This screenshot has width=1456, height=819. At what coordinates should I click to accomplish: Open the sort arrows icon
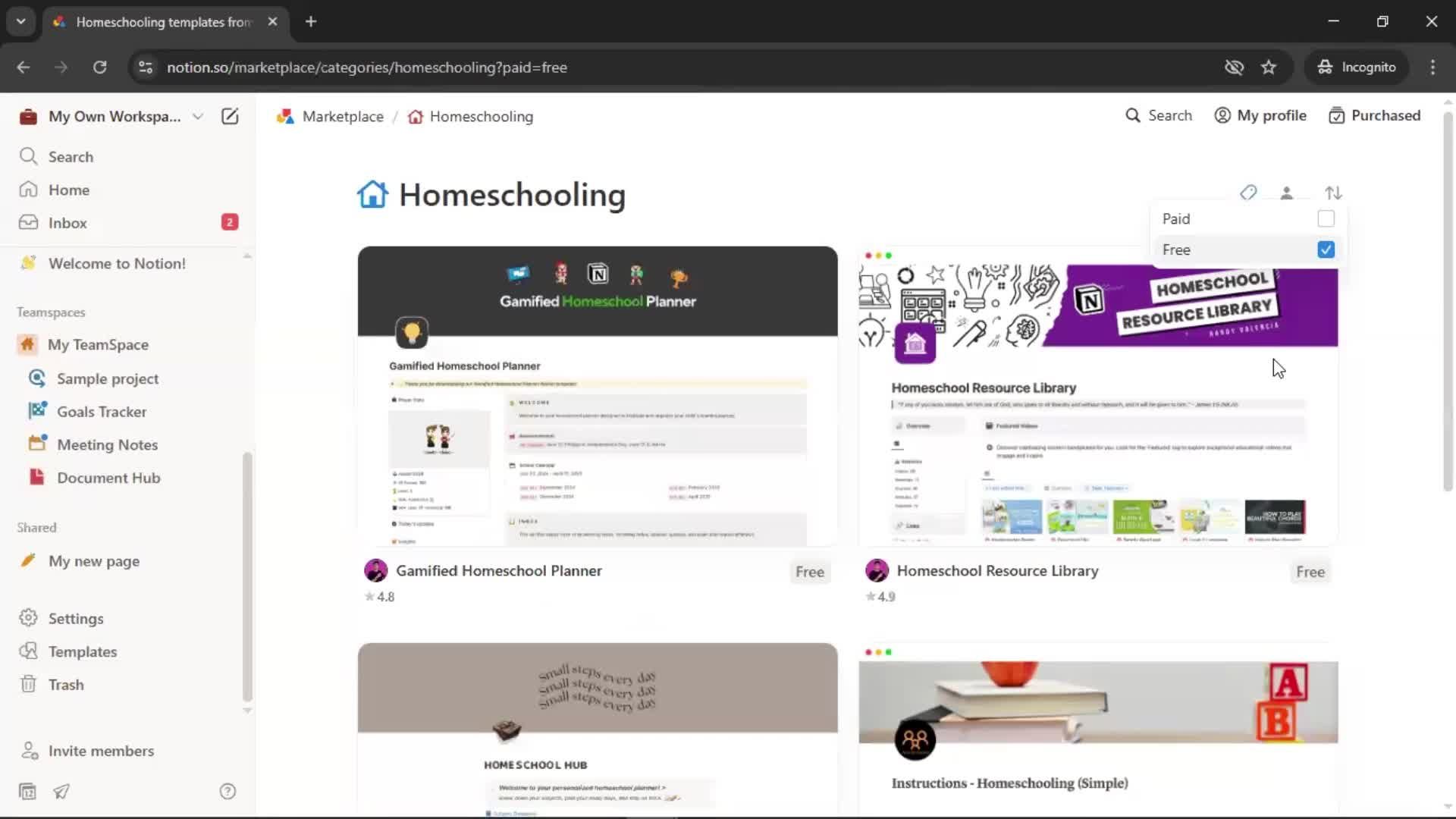pos(1333,193)
